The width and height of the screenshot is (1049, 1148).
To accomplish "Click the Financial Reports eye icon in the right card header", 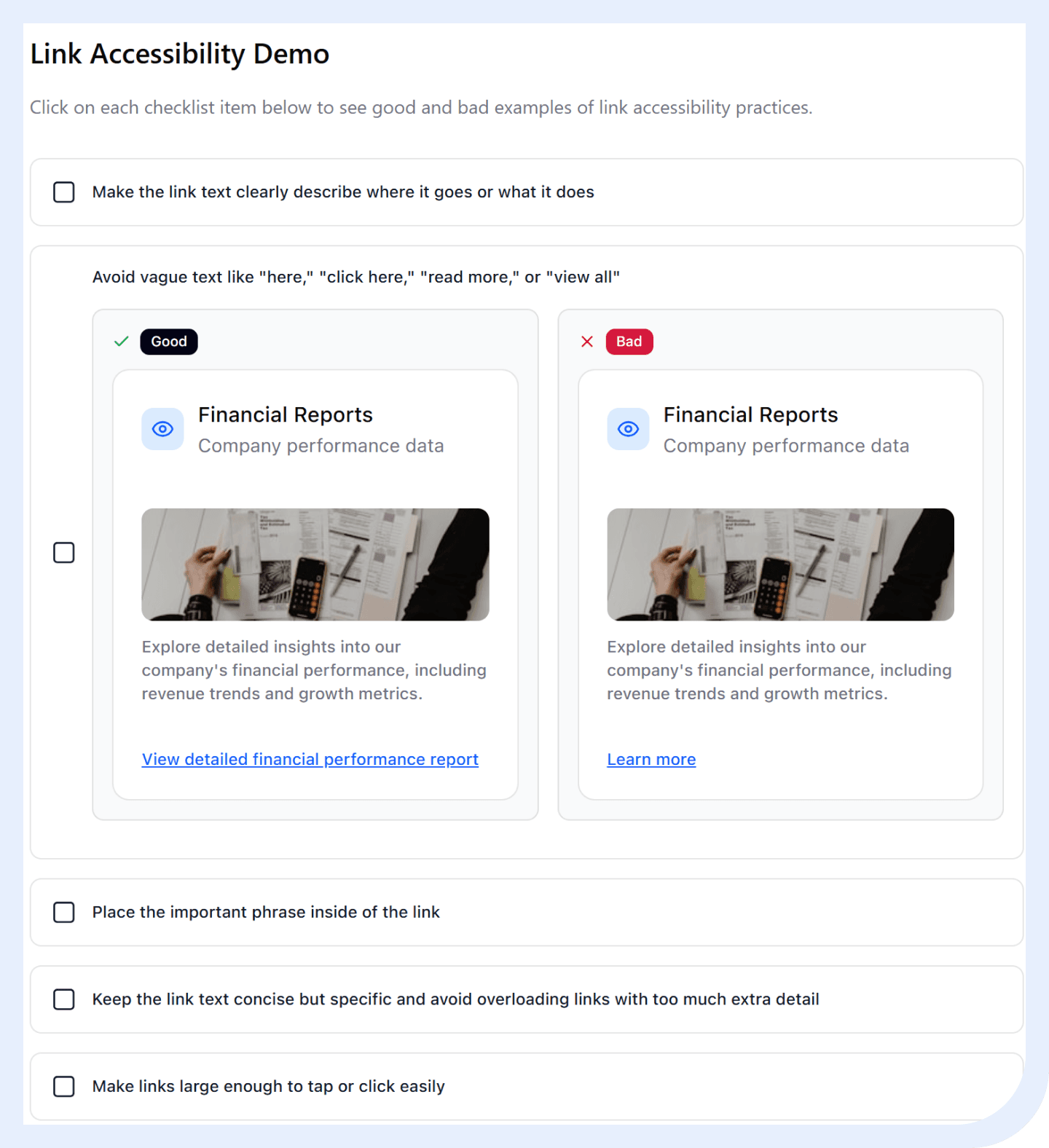I will tap(627, 429).
